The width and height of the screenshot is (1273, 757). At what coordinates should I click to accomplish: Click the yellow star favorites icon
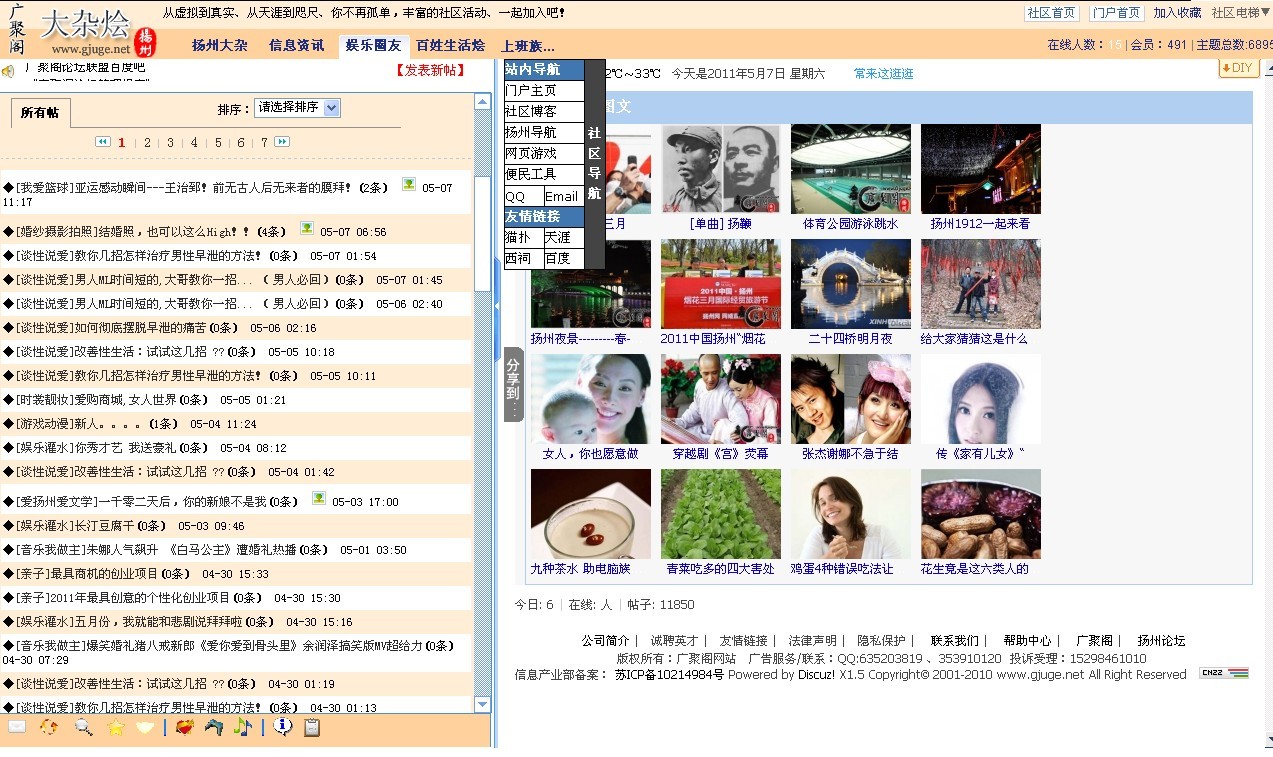(116, 727)
